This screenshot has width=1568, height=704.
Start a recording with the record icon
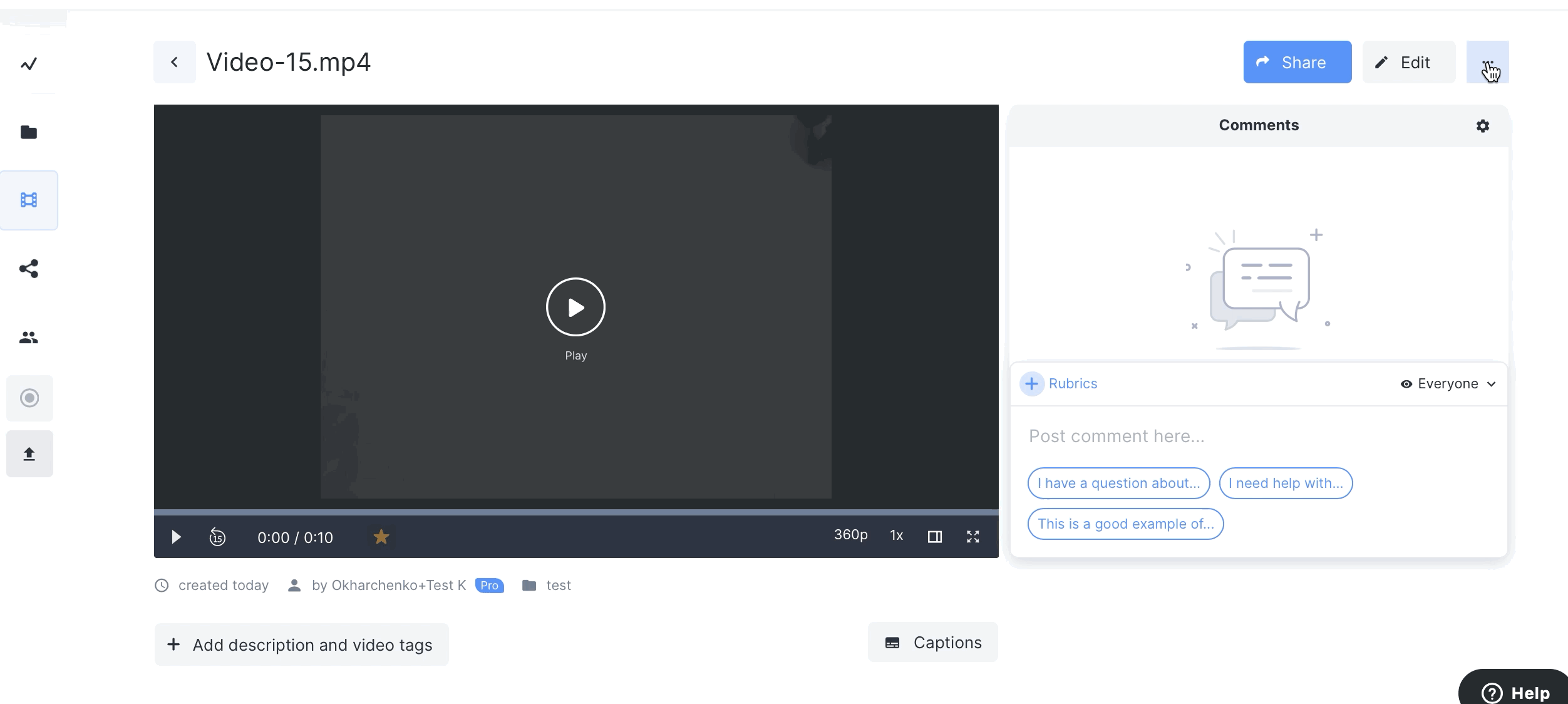coord(29,398)
